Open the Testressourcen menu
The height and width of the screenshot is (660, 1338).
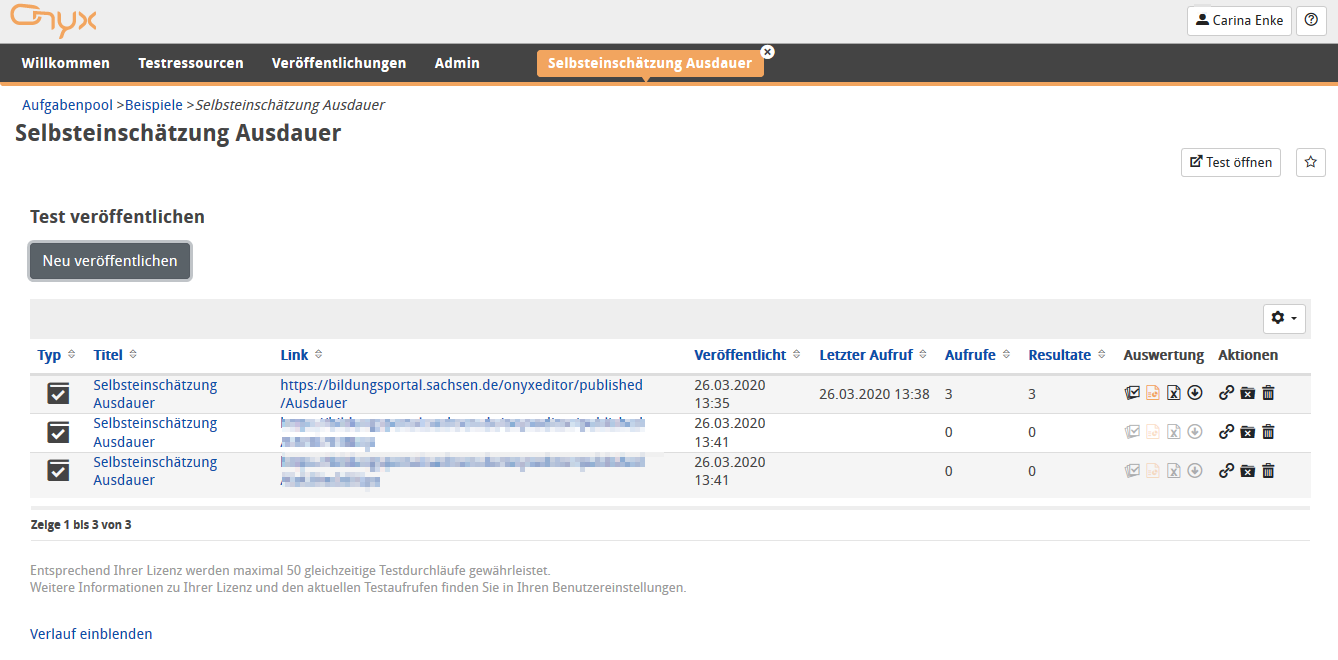(x=190, y=62)
